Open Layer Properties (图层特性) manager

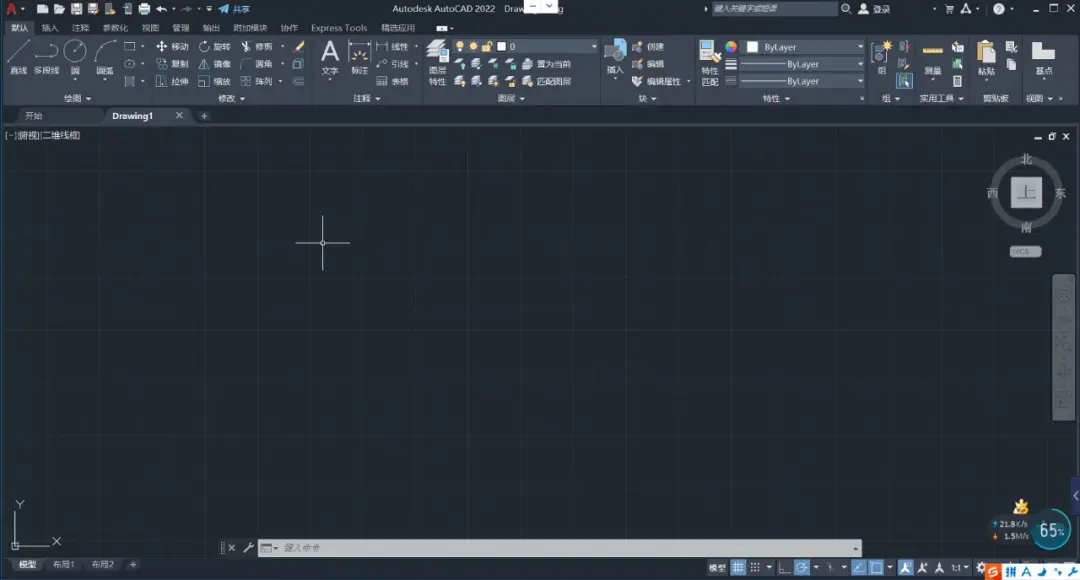tap(437, 62)
